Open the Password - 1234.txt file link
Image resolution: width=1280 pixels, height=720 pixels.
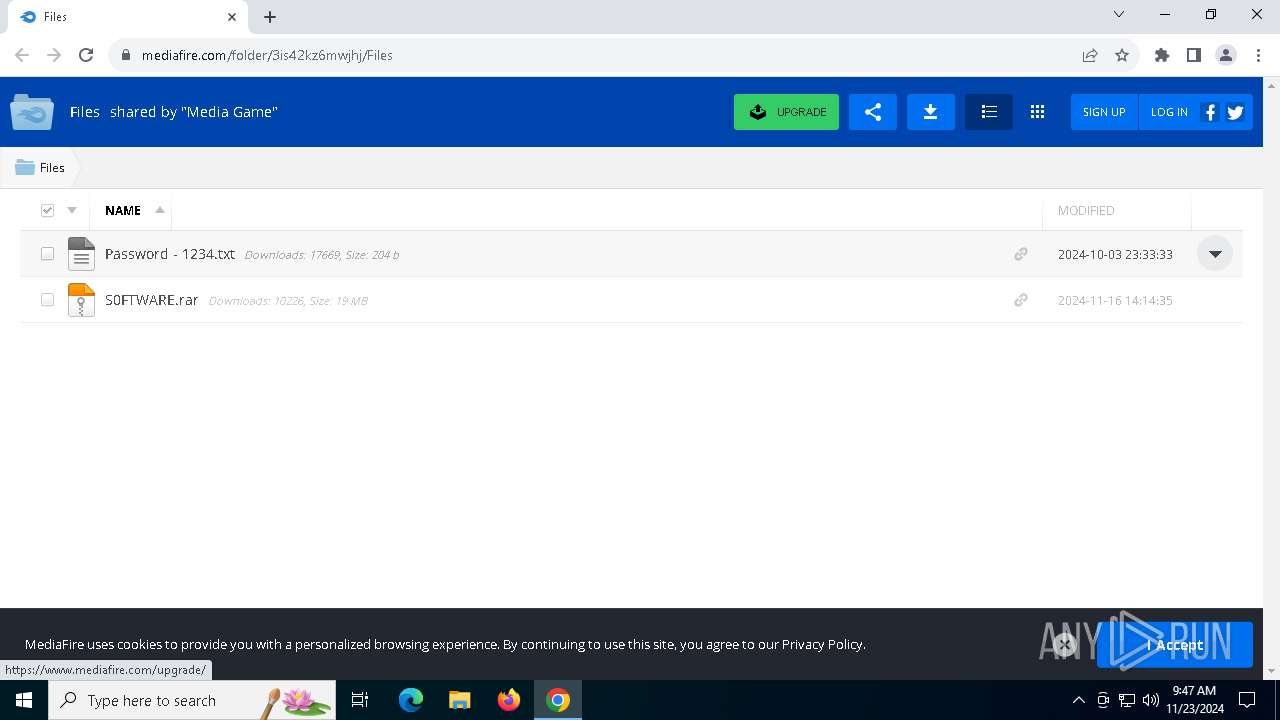[170, 254]
